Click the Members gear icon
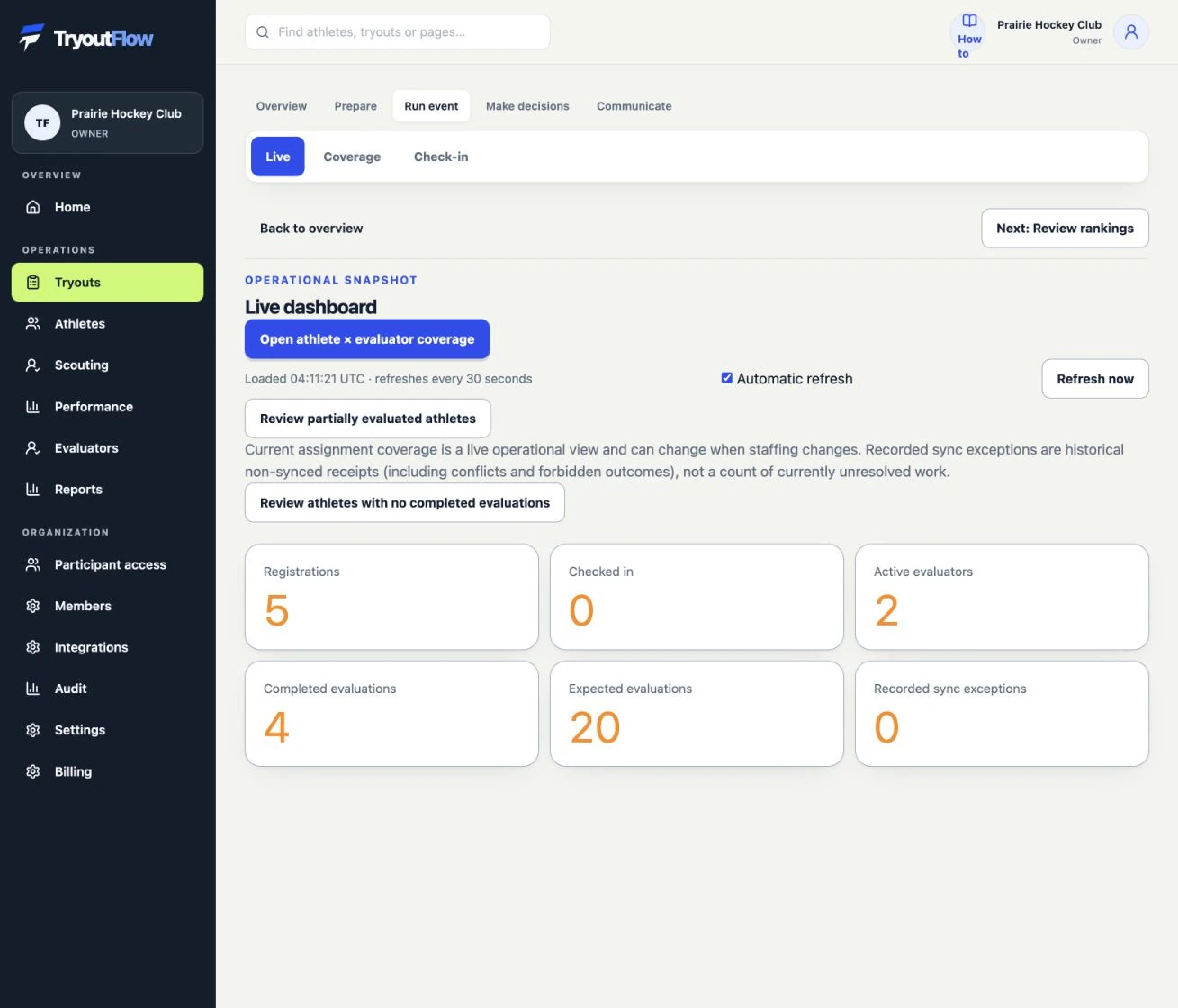 coord(33,607)
